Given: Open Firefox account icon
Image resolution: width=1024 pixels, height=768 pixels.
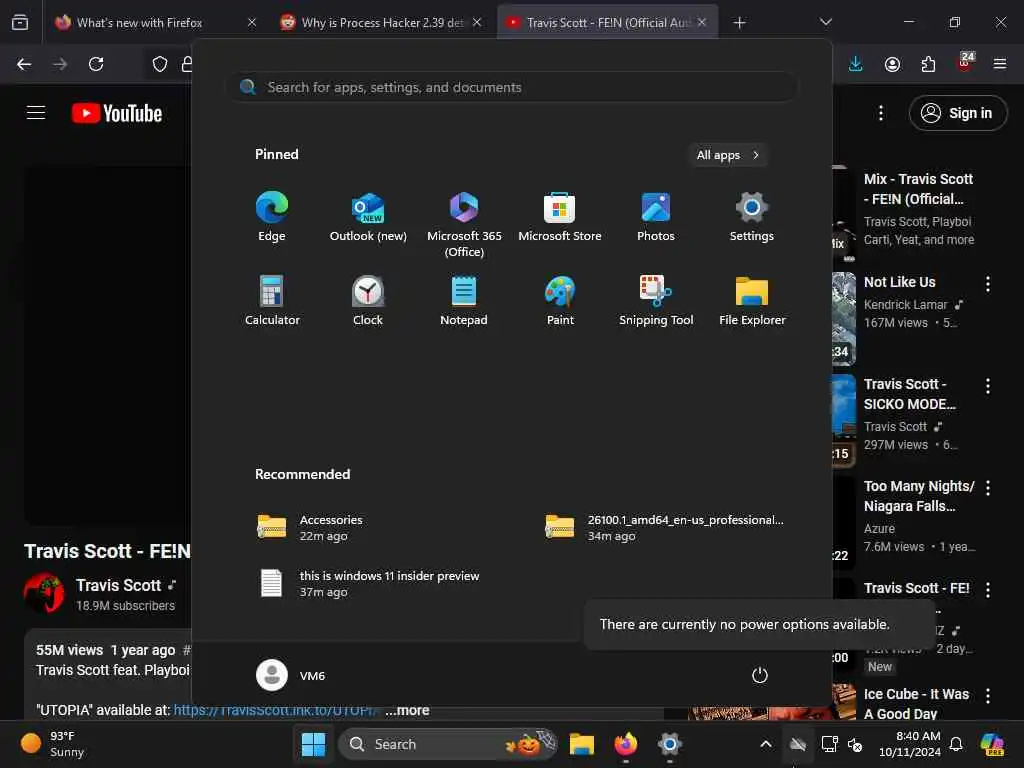Looking at the screenshot, I should [x=892, y=64].
